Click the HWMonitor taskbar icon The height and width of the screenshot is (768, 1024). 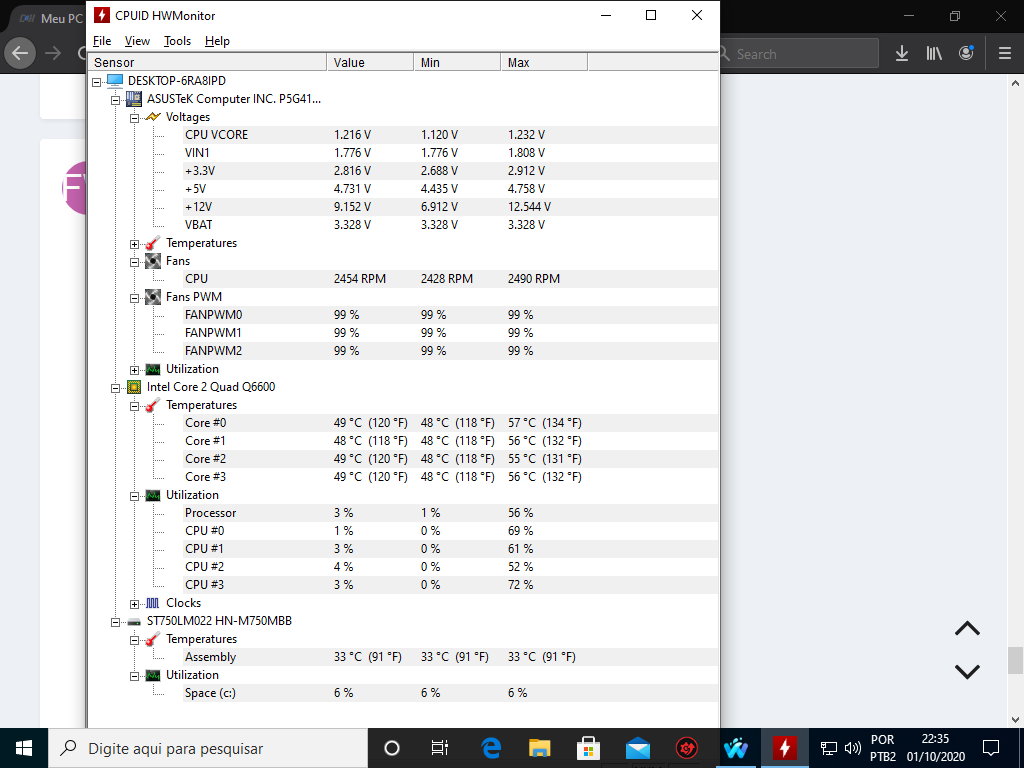pos(785,748)
